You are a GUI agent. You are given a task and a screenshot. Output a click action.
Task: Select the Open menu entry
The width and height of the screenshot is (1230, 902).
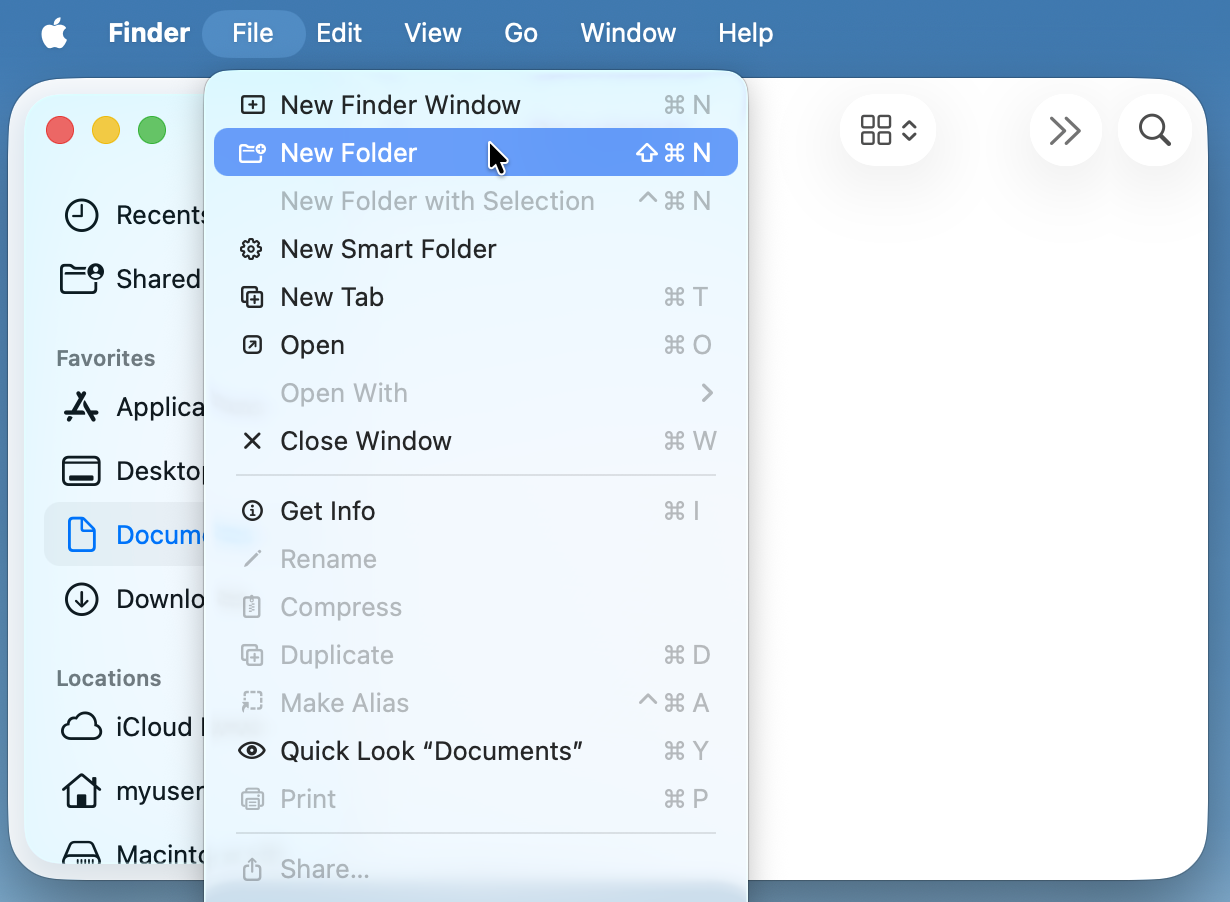476,345
